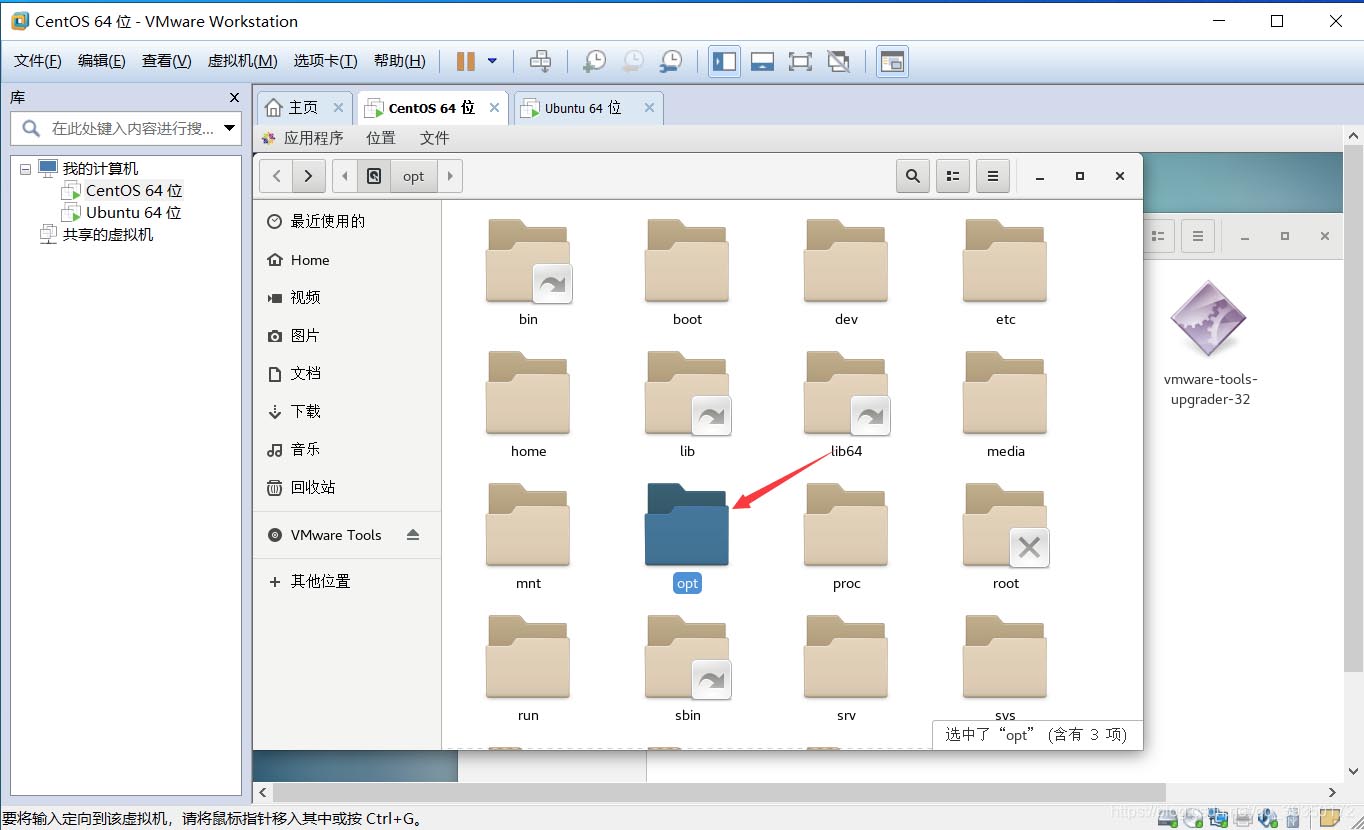Open the snapshot manager
The height and width of the screenshot is (830, 1364).
[x=670, y=62]
